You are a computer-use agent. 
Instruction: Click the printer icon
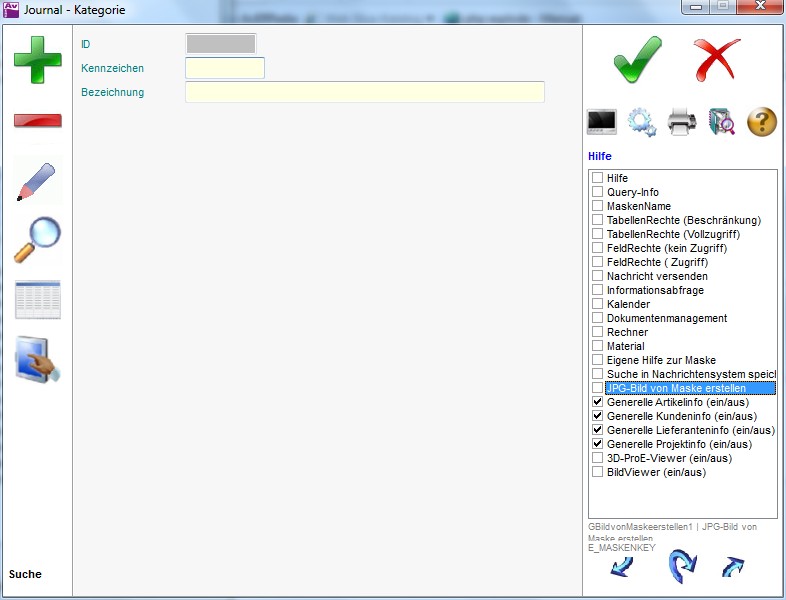[682, 123]
